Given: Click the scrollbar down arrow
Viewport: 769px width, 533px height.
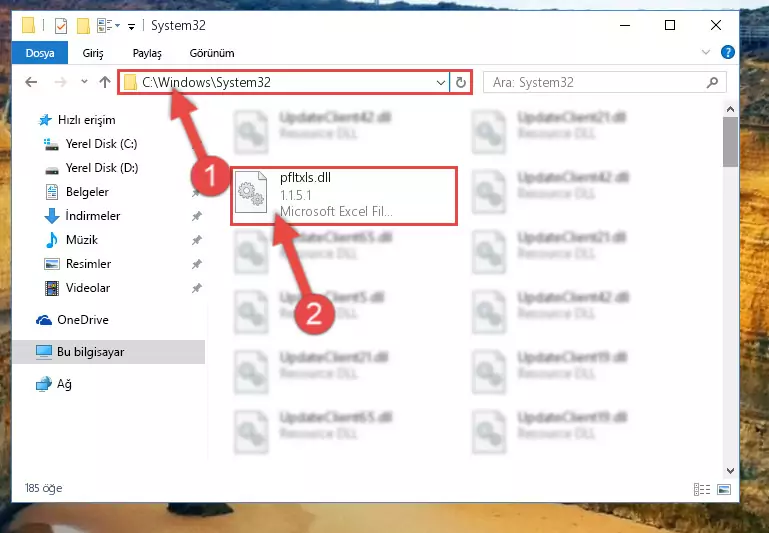Looking at the screenshot, I should pos(730,470).
